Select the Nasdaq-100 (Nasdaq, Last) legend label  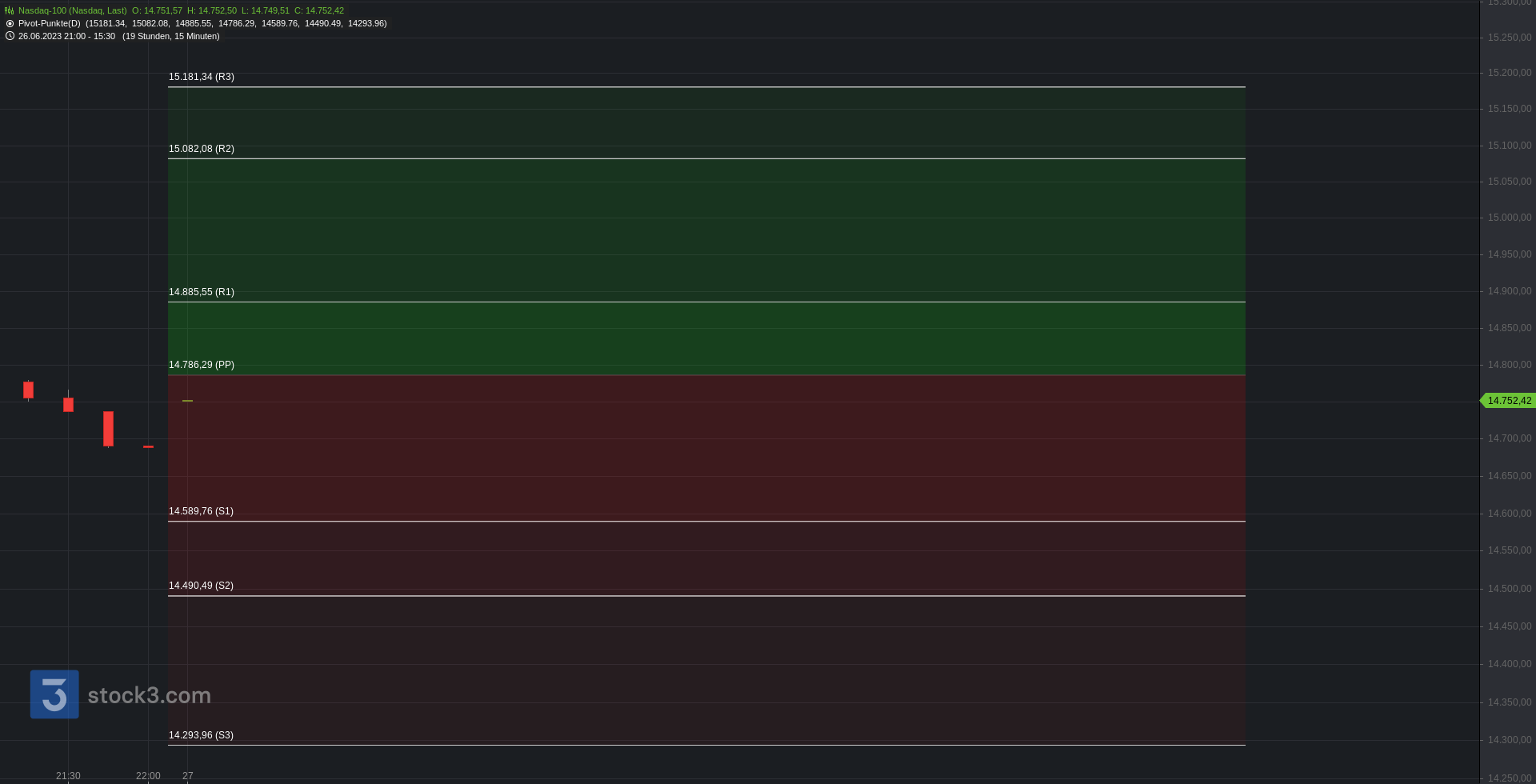coord(73,11)
